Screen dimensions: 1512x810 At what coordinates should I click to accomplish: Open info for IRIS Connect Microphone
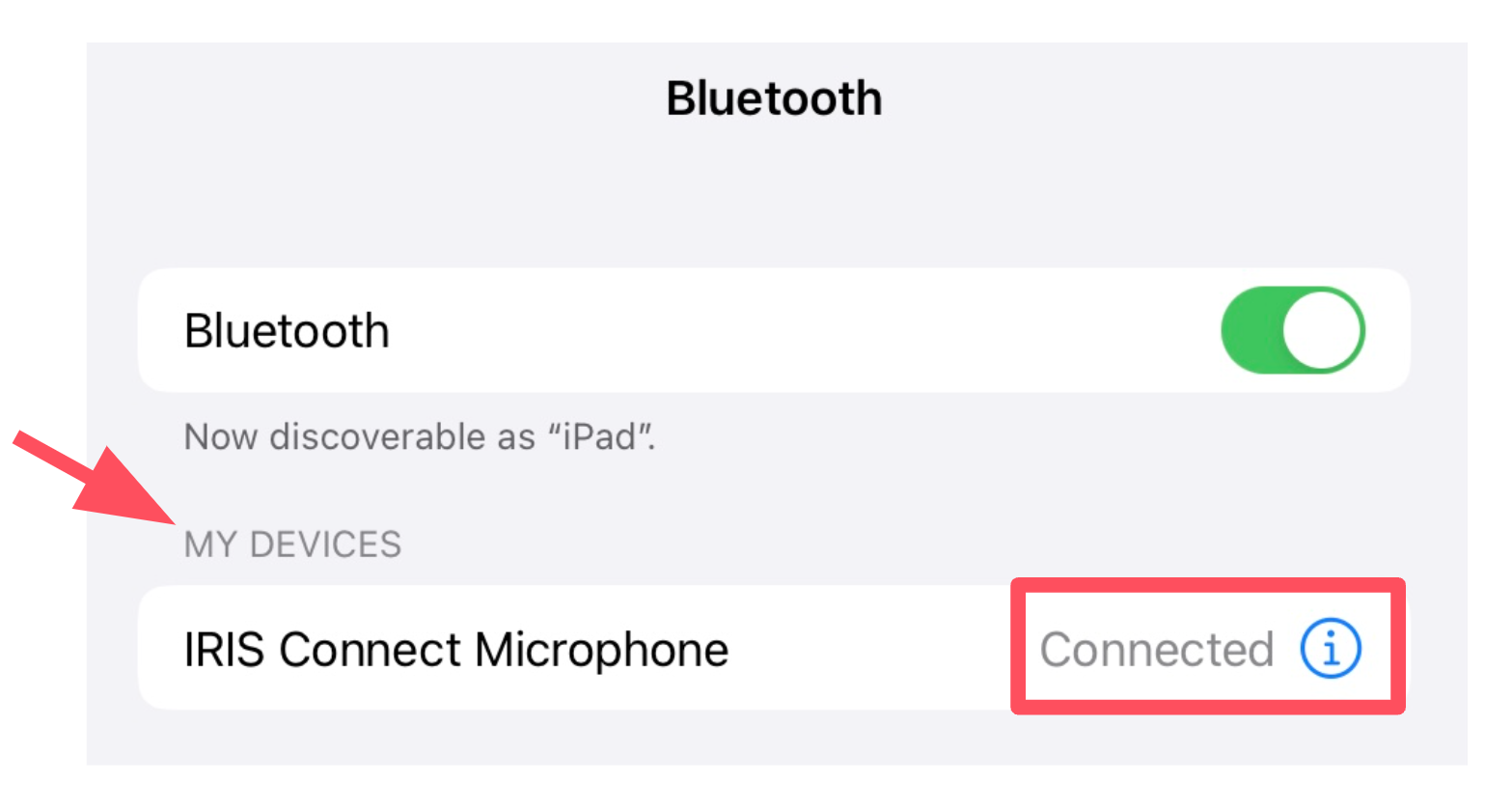click(1330, 648)
